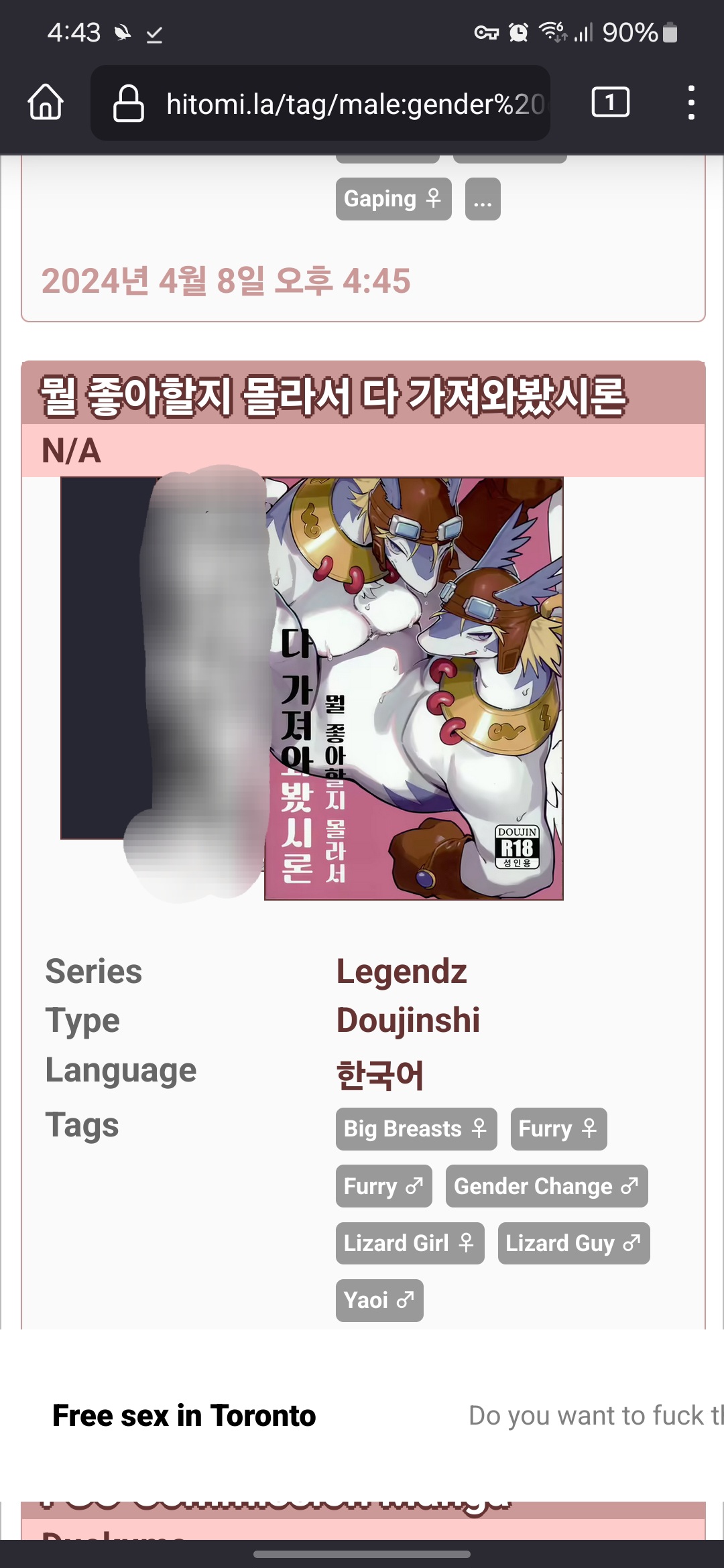Select the Yaoi male tag
Screen dimensions: 724x1568
click(379, 1300)
